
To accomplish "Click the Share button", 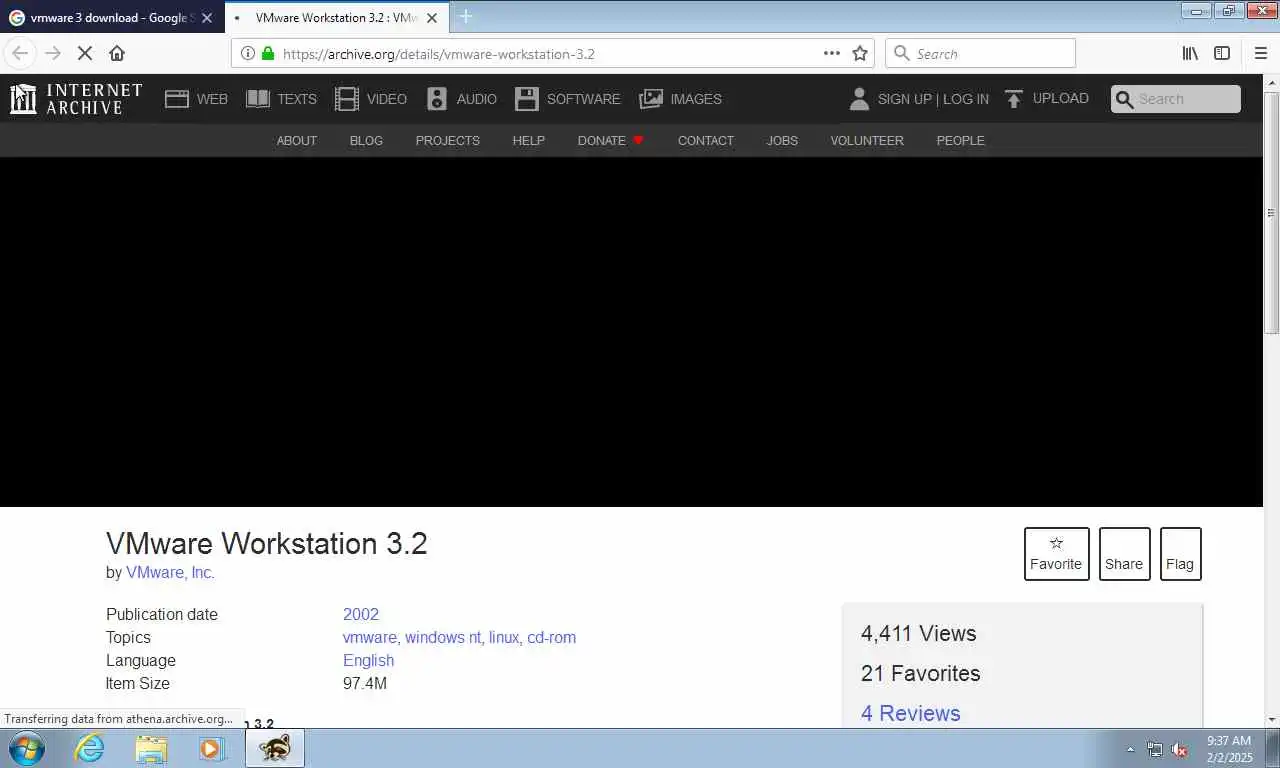I will tap(1125, 554).
